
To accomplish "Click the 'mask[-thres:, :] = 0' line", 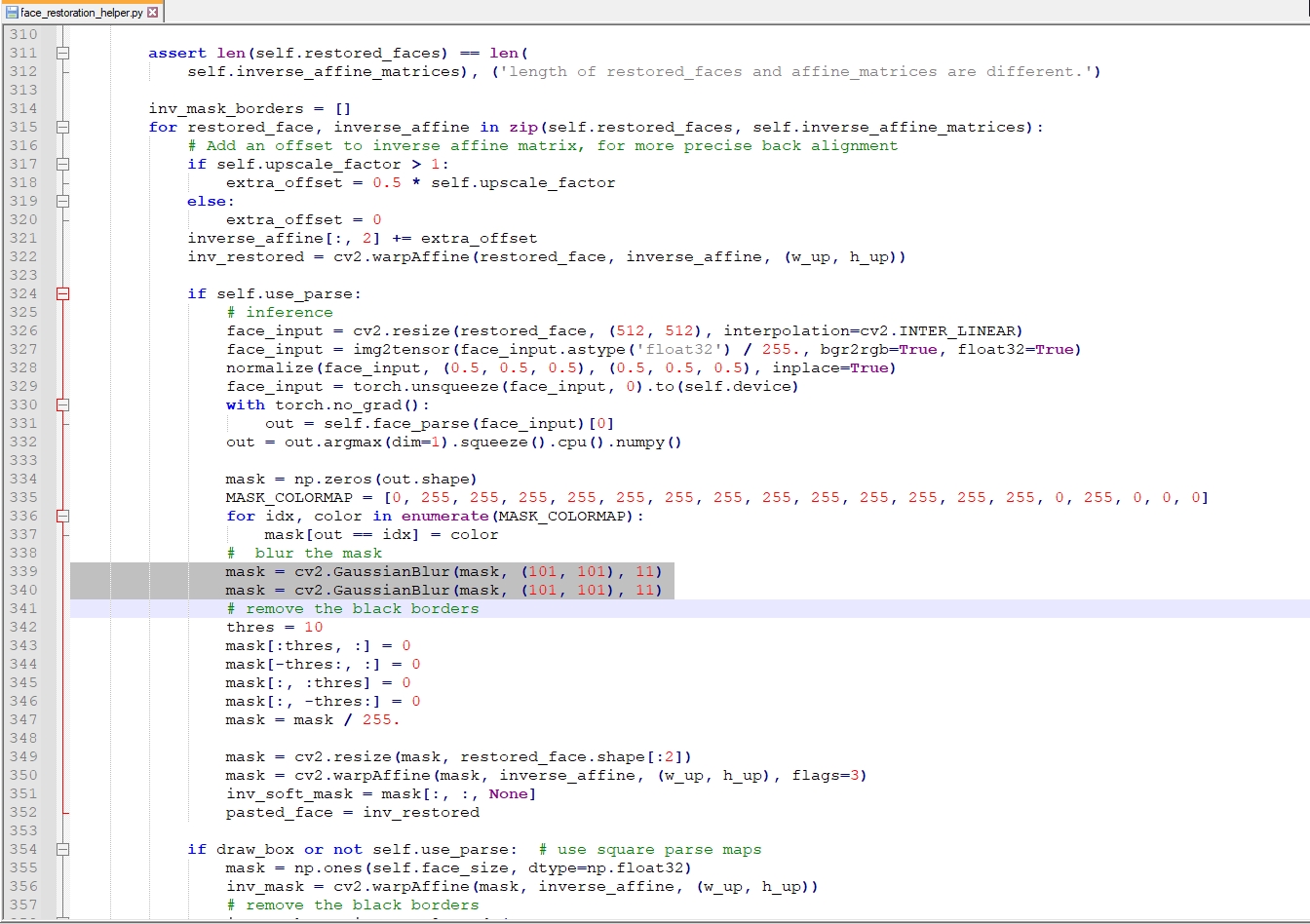I will [324, 665].
